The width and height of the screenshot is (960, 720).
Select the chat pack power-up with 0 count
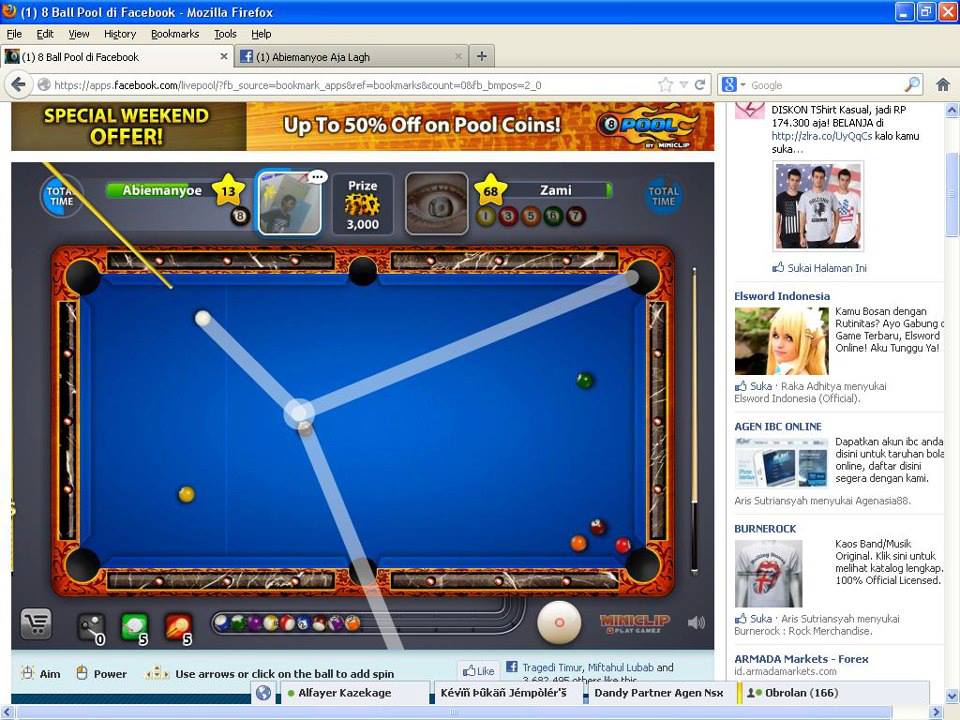point(92,628)
